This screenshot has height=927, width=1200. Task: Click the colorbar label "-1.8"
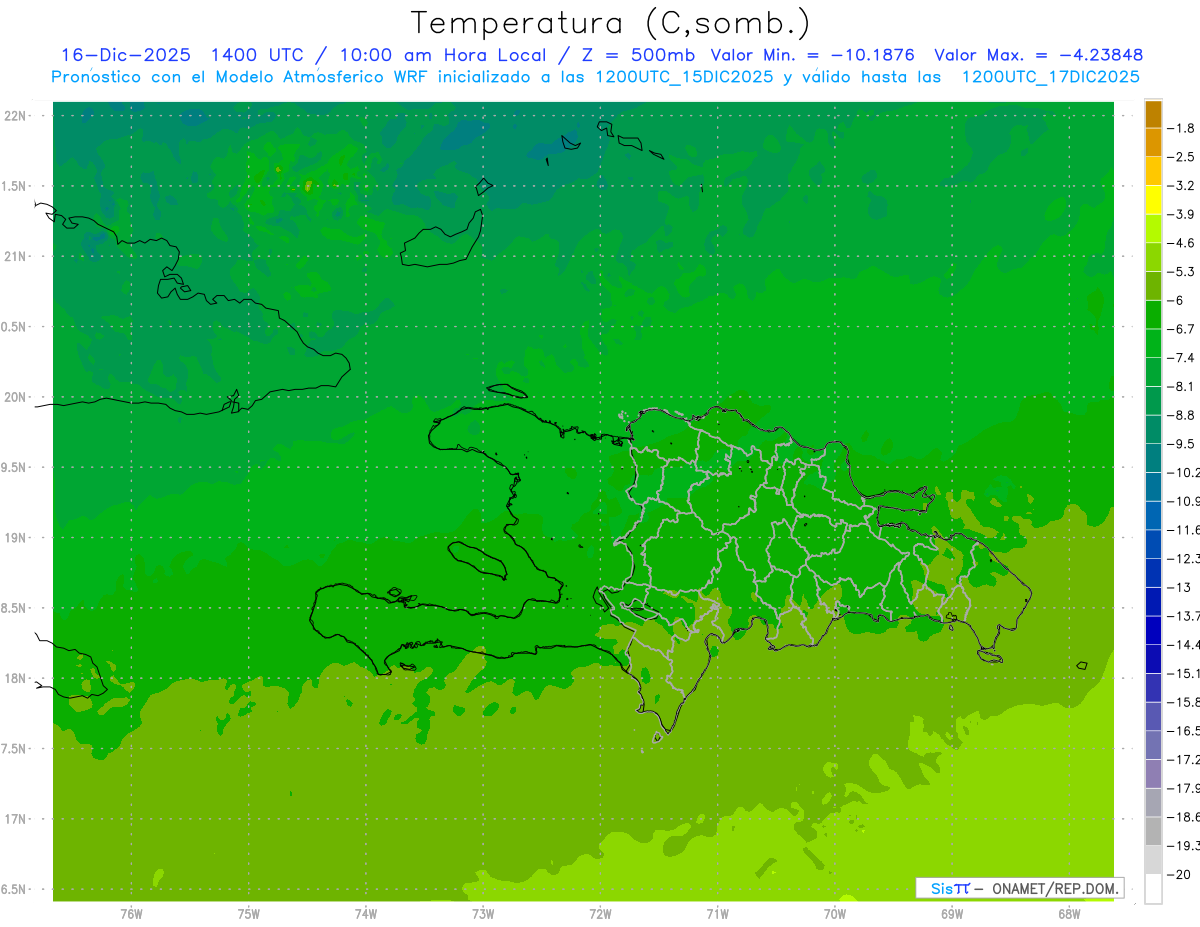1183,128
